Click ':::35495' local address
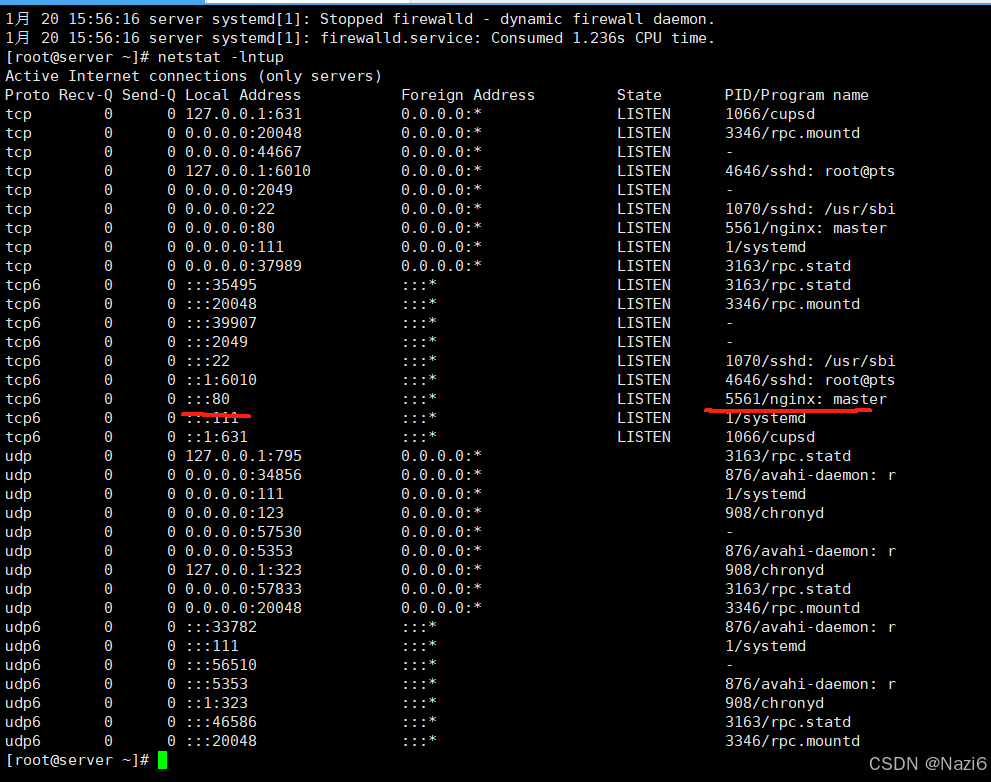 [x=221, y=284]
